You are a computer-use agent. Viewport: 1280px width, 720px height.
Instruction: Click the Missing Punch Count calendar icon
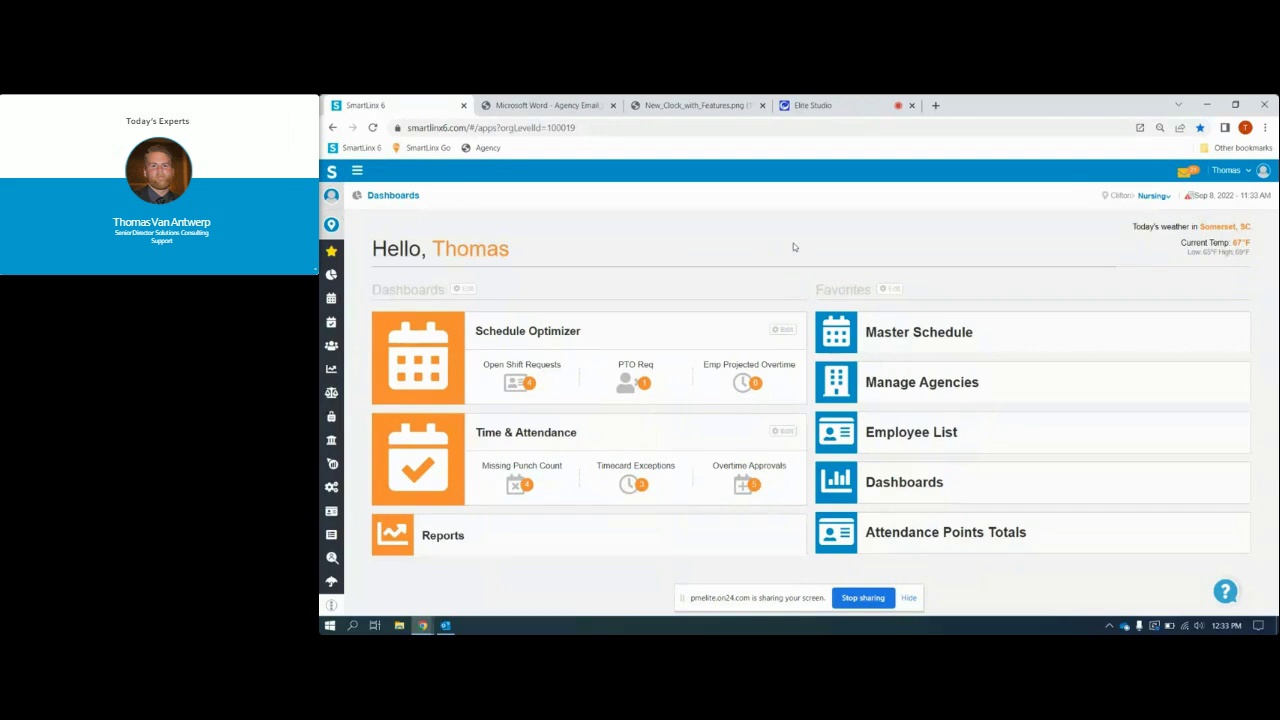click(x=520, y=485)
